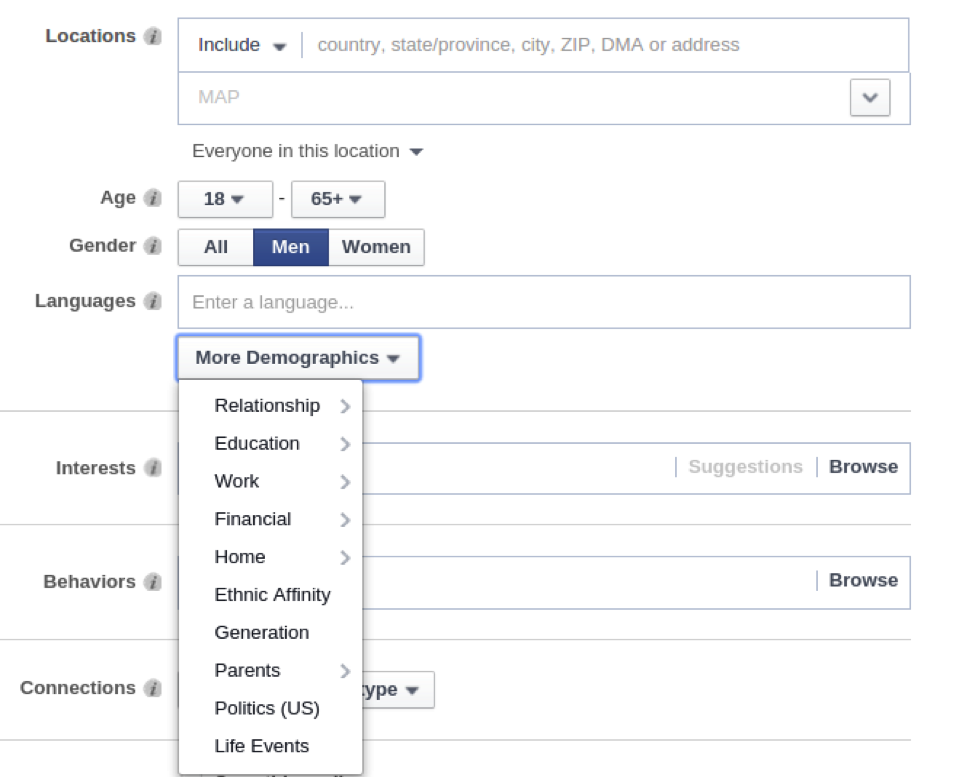This screenshot has width=975, height=778.
Task: Click Browse next to Interests
Action: 863,466
